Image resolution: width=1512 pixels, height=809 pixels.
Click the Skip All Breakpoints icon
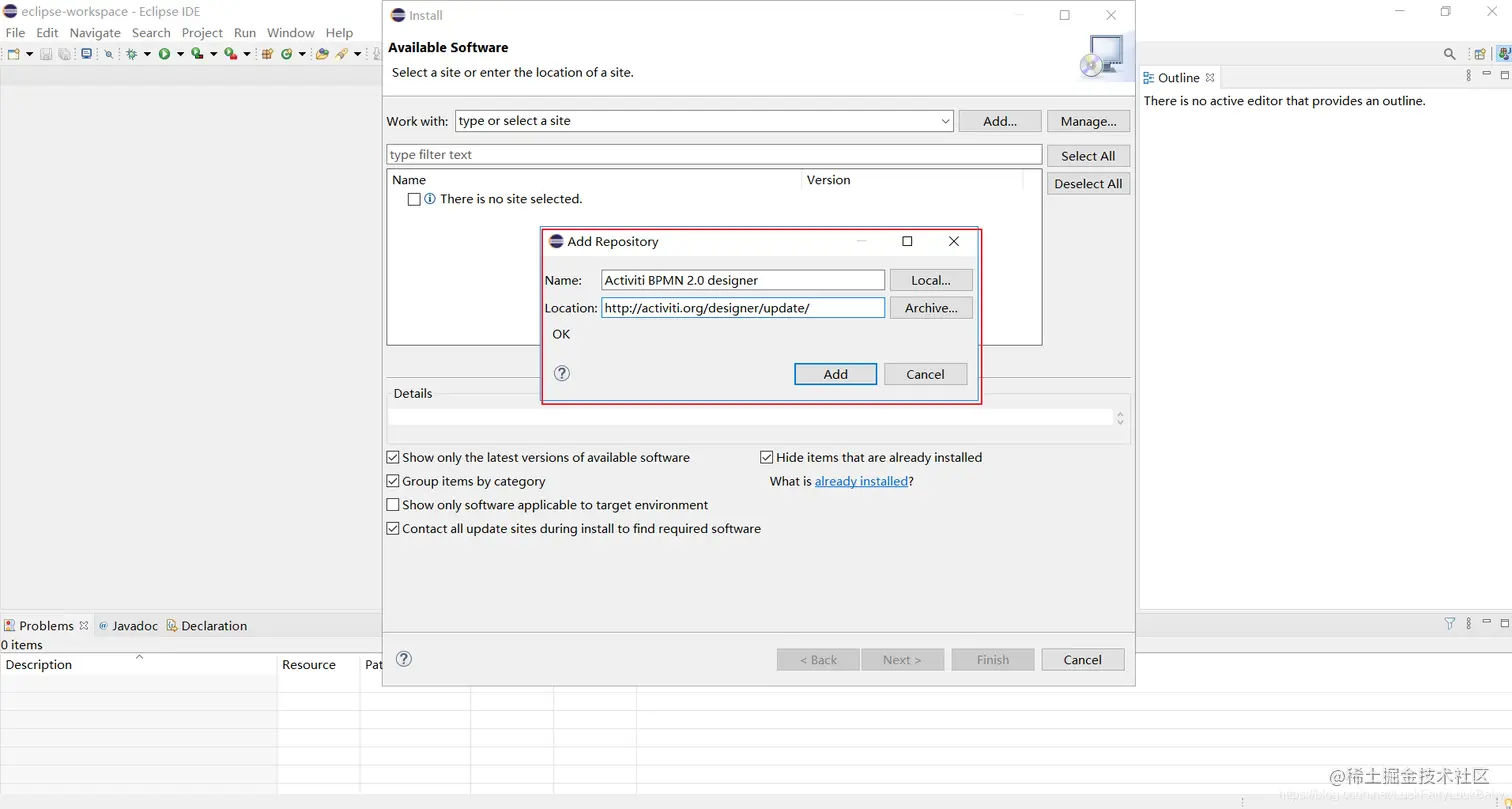[109, 54]
